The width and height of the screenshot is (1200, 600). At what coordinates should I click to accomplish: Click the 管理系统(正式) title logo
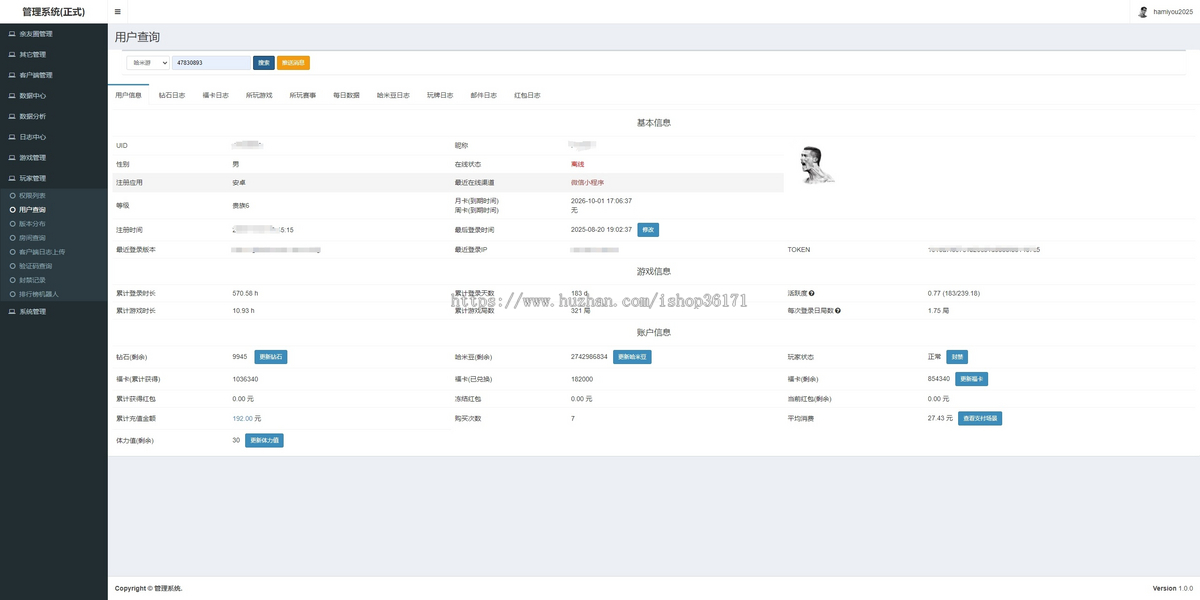pos(54,12)
